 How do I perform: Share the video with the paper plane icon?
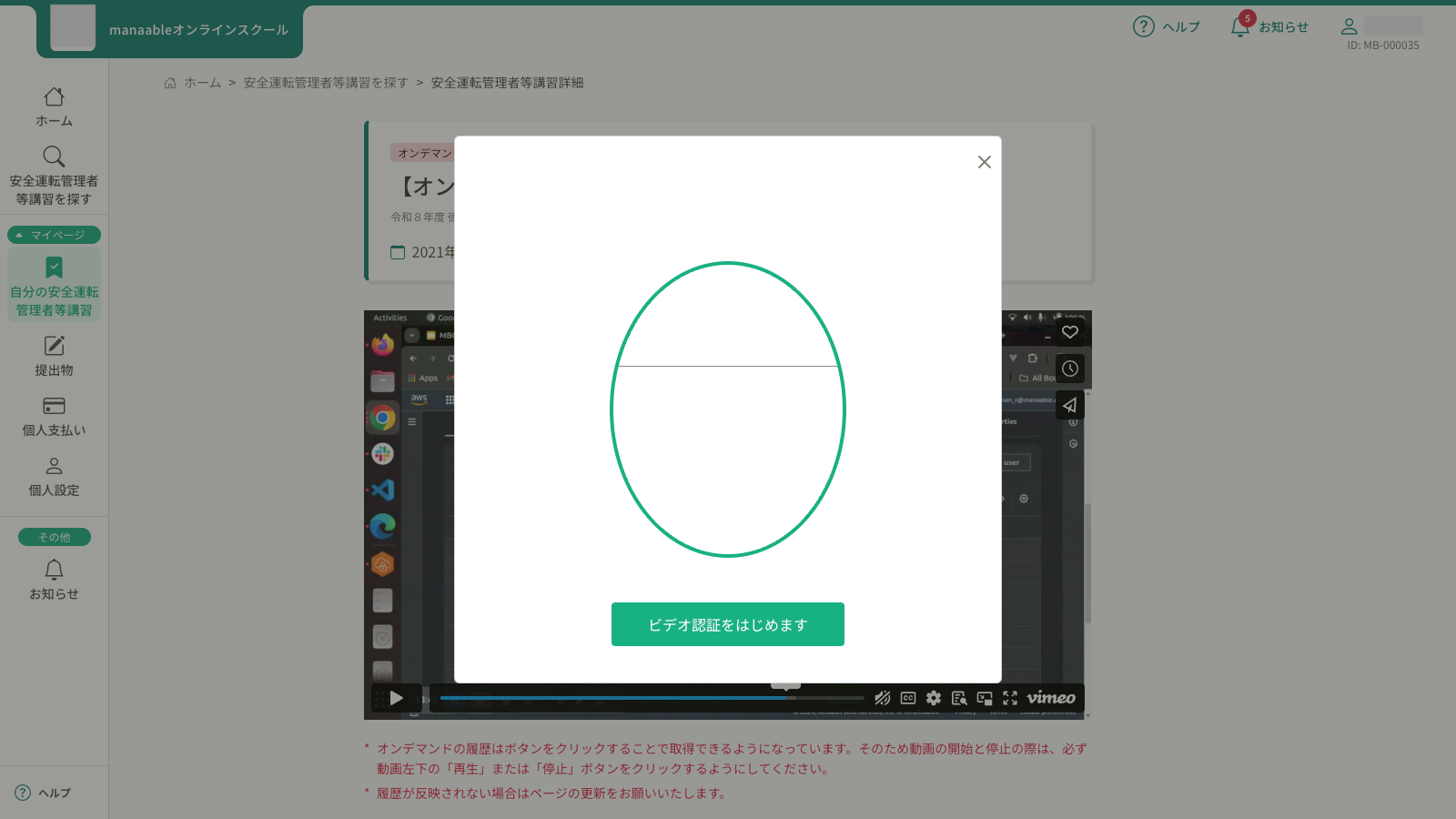pos(1070,405)
